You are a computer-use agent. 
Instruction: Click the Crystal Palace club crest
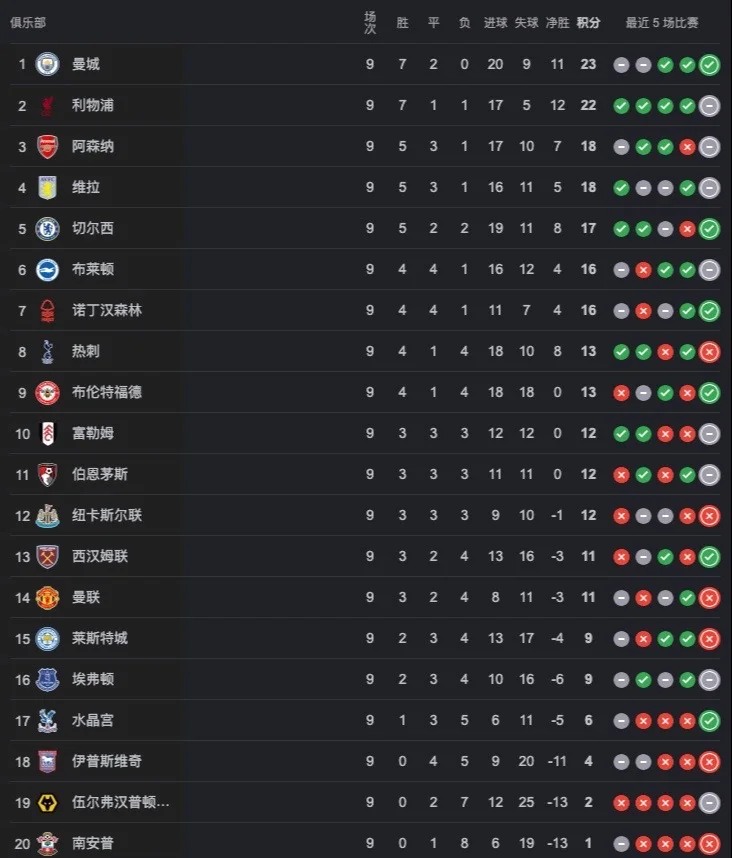47,720
